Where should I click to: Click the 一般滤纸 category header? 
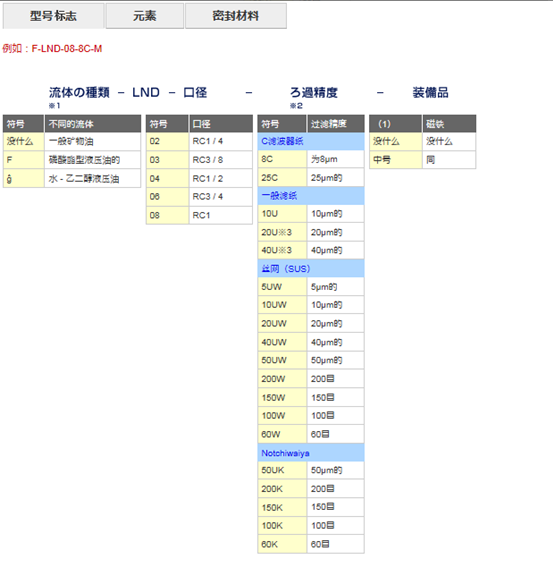pyautogui.click(x=311, y=196)
